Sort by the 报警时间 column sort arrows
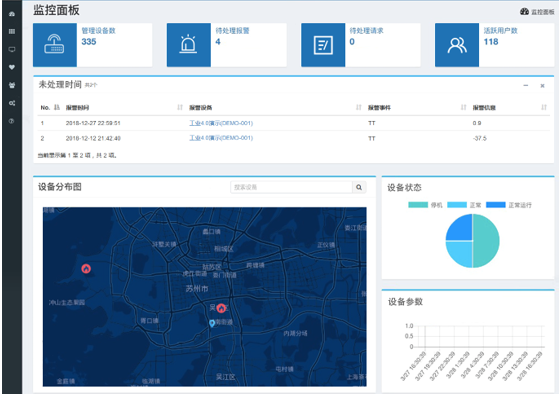This screenshot has height=394, width=560. pos(180,107)
